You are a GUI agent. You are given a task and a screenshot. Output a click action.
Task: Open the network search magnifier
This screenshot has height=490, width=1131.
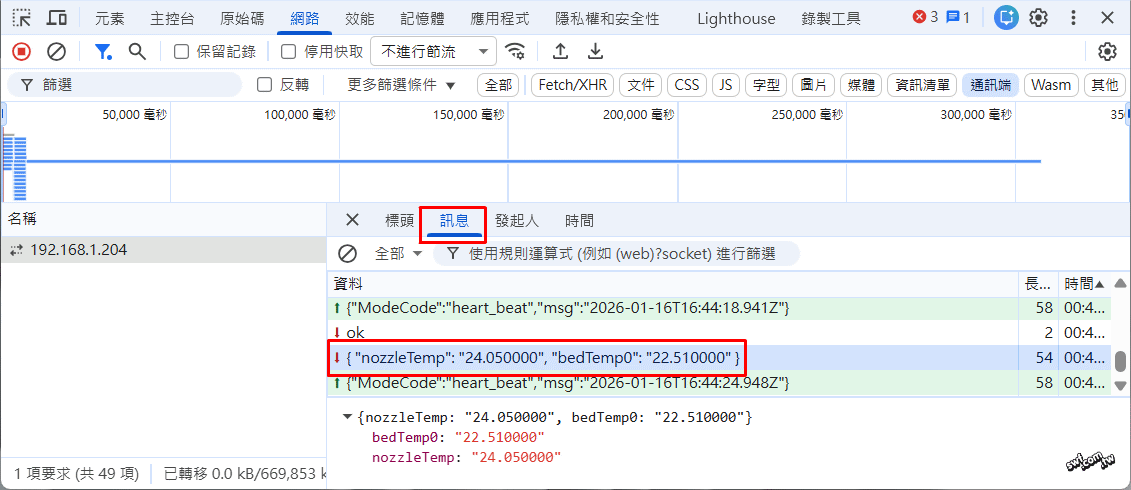click(x=137, y=51)
